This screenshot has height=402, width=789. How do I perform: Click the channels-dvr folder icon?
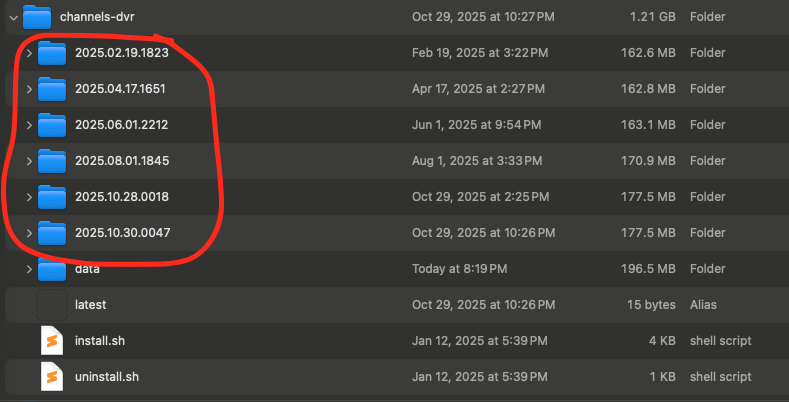click(x=37, y=17)
